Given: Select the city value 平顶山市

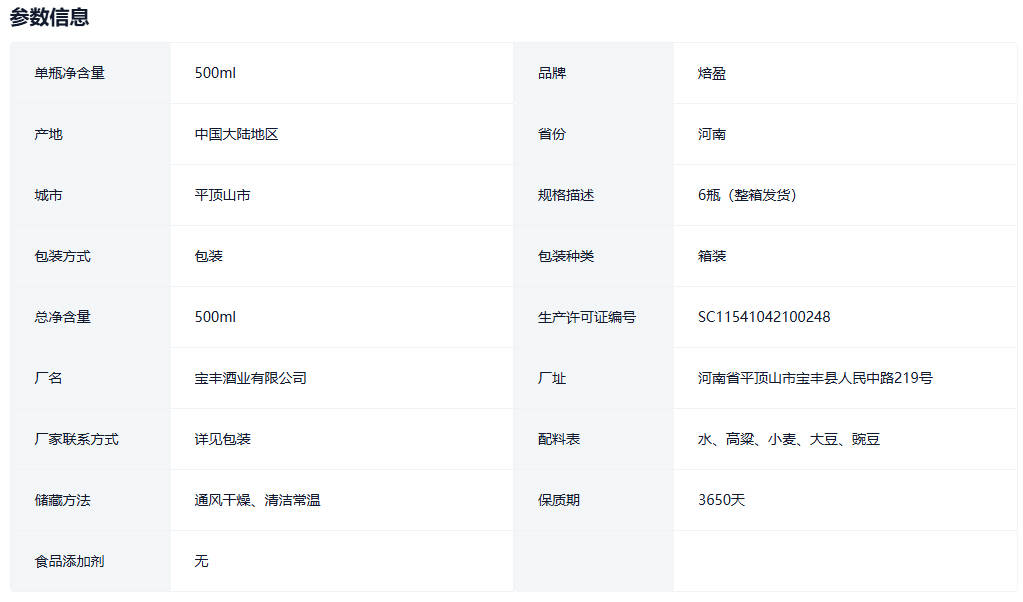Looking at the screenshot, I should [222, 195].
